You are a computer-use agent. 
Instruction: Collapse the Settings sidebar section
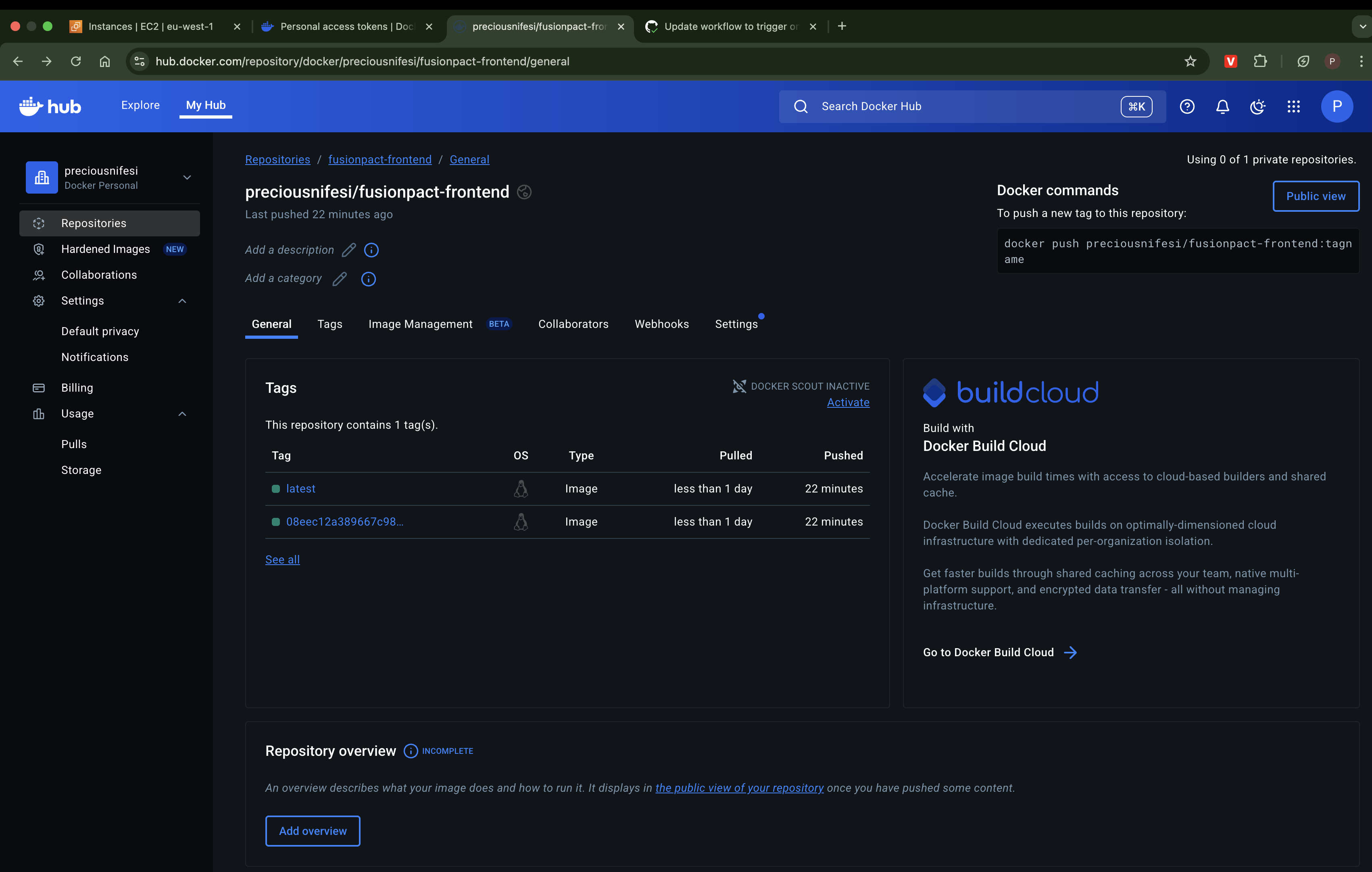(x=182, y=301)
